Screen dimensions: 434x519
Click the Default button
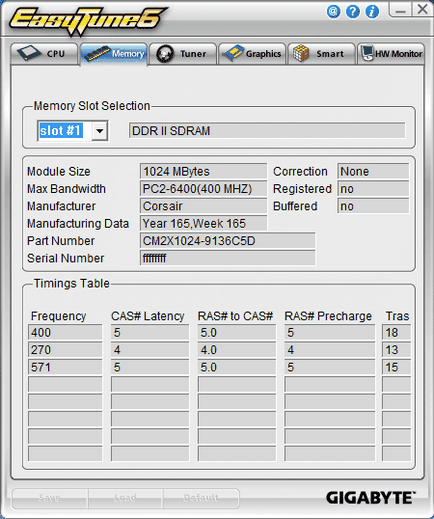[x=201, y=498]
